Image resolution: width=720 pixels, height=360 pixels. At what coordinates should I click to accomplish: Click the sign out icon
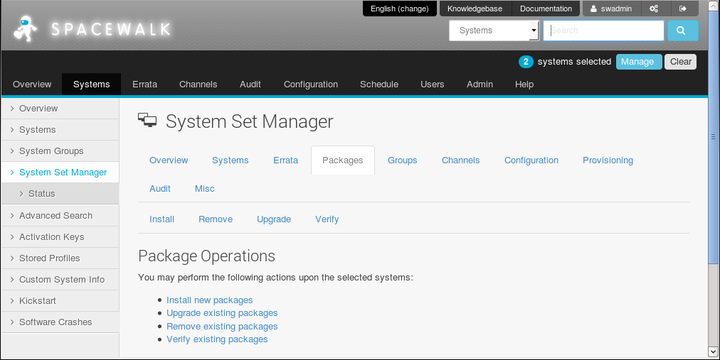click(x=682, y=9)
